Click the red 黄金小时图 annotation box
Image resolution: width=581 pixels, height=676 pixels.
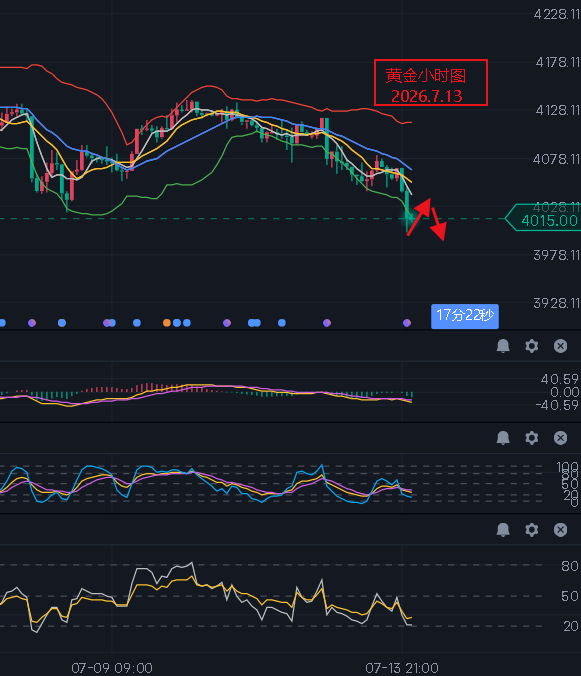(431, 82)
